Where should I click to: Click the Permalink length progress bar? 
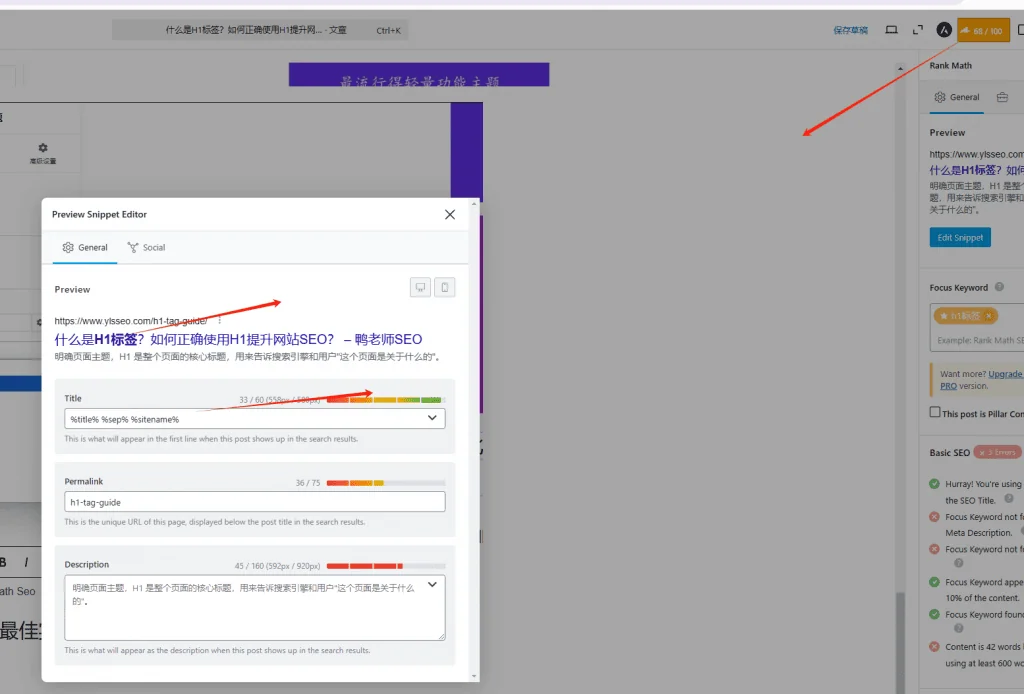click(x=385, y=483)
